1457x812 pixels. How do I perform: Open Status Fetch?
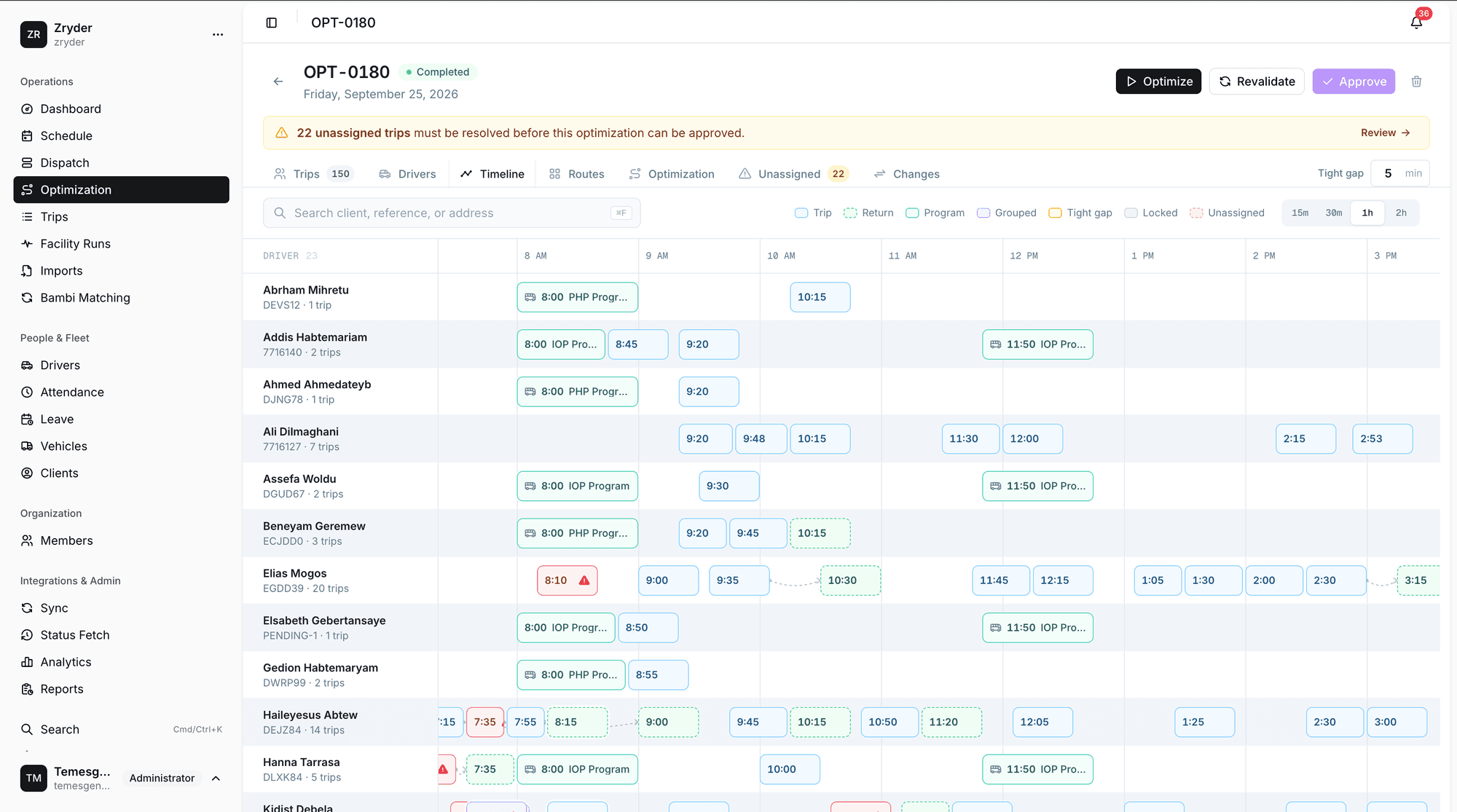click(x=121, y=634)
